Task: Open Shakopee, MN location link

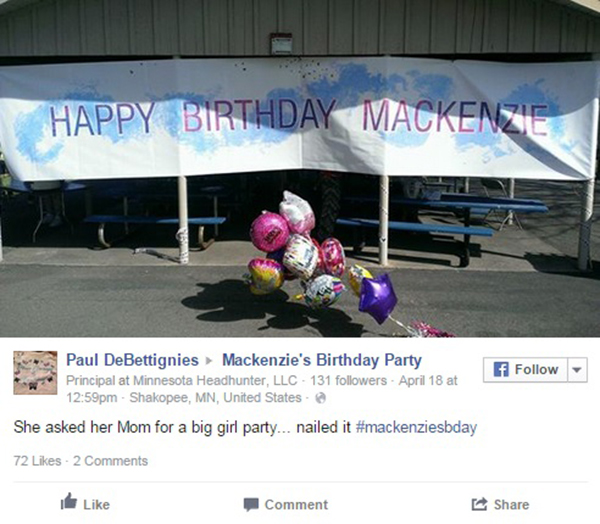Action: [215, 398]
